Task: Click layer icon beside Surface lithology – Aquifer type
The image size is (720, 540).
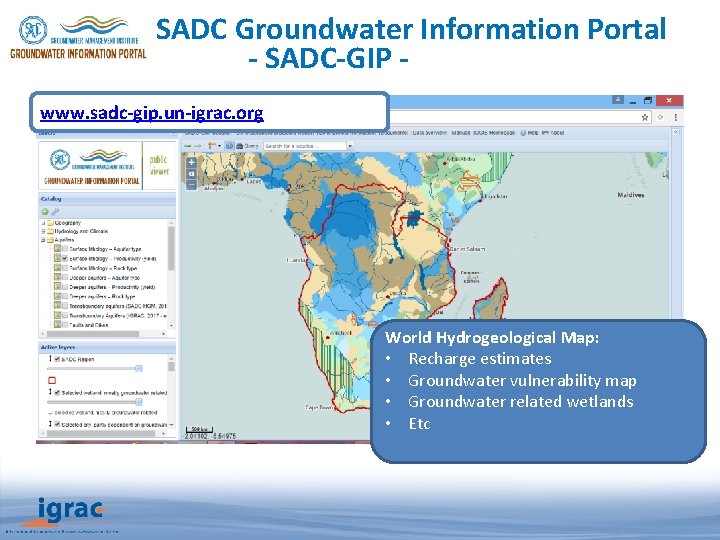Action: 57,248
